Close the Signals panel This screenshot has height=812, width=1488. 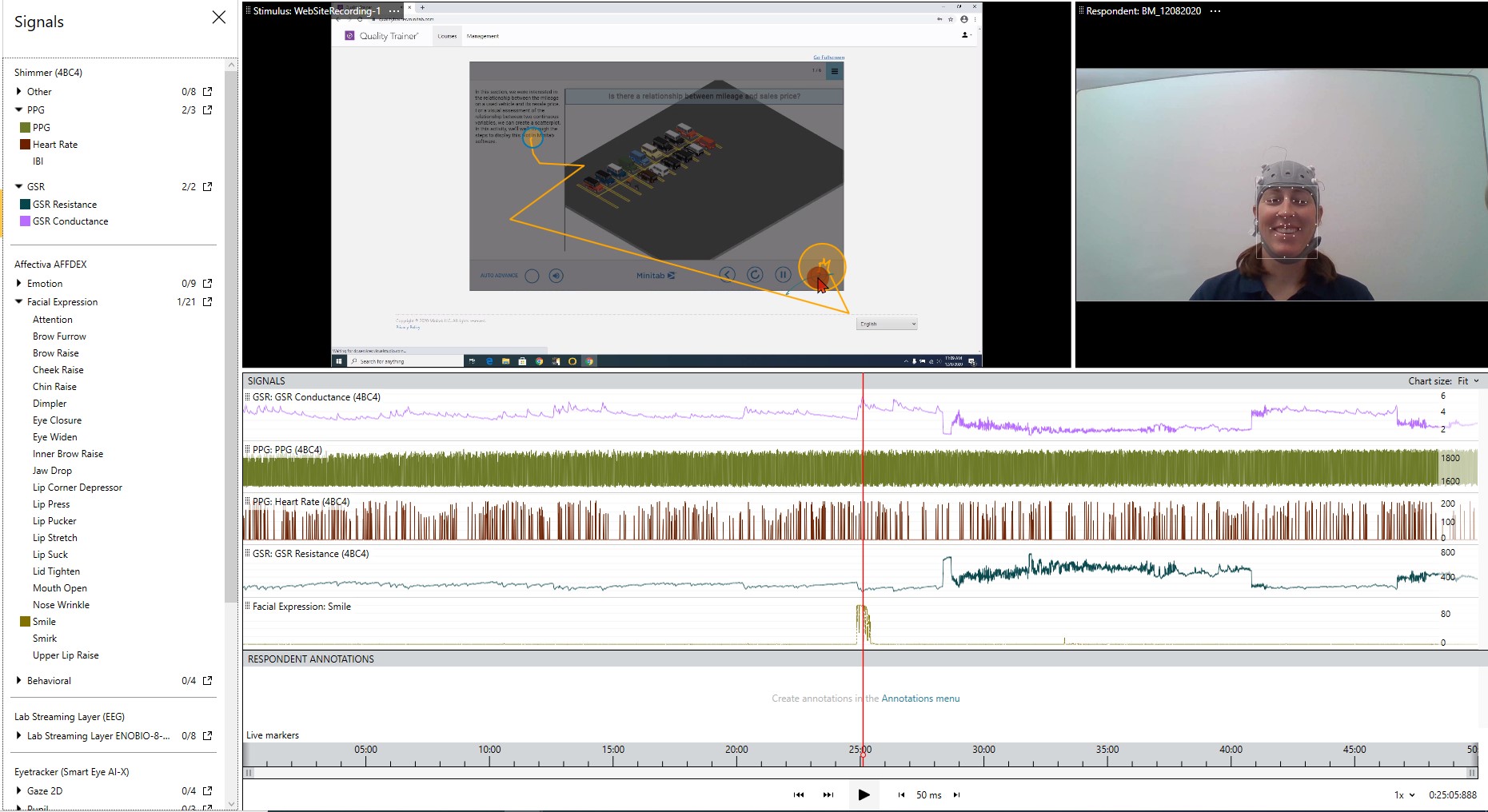pyautogui.click(x=218, y=18)
